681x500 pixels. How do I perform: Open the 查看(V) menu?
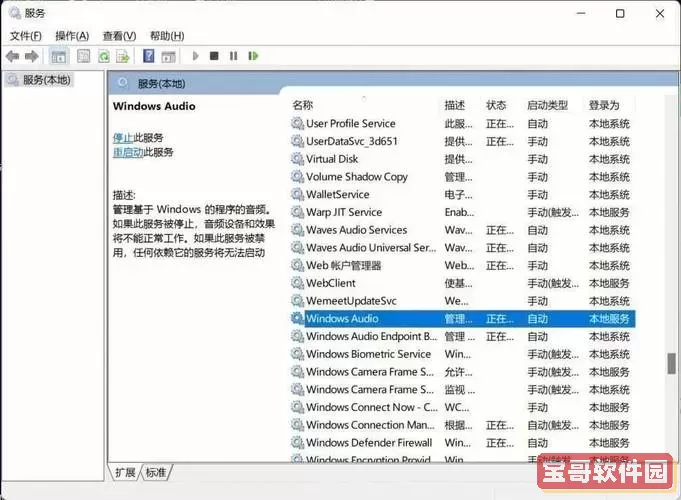click(x=119, y=36)
